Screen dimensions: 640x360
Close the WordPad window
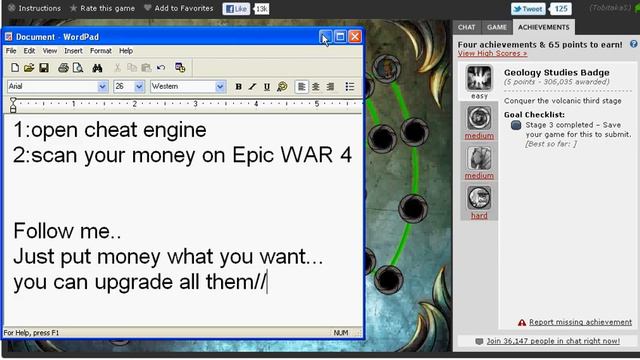pos(355,37)
